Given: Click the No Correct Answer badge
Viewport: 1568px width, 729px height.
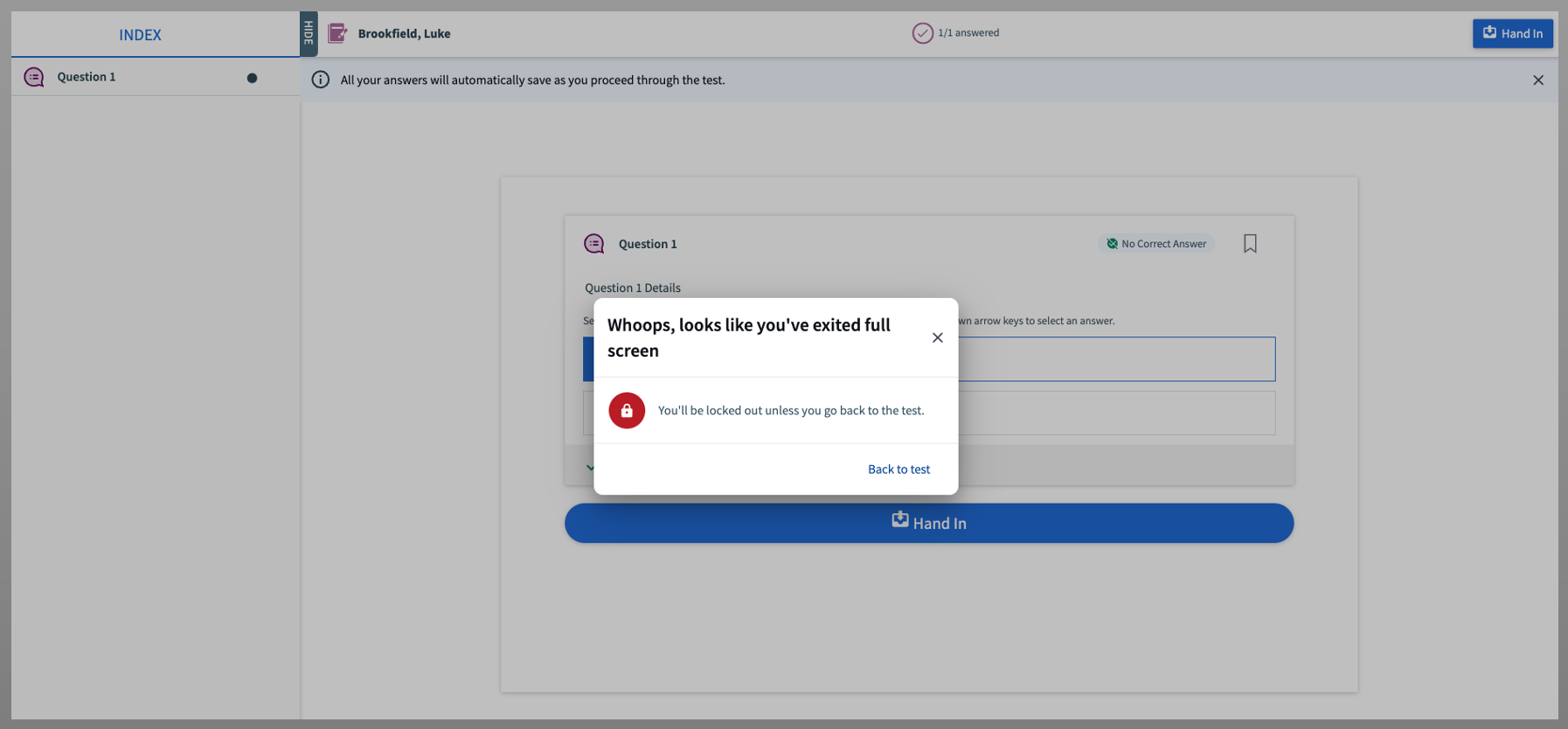Looking at the screenshot, I should [1155, 244].
